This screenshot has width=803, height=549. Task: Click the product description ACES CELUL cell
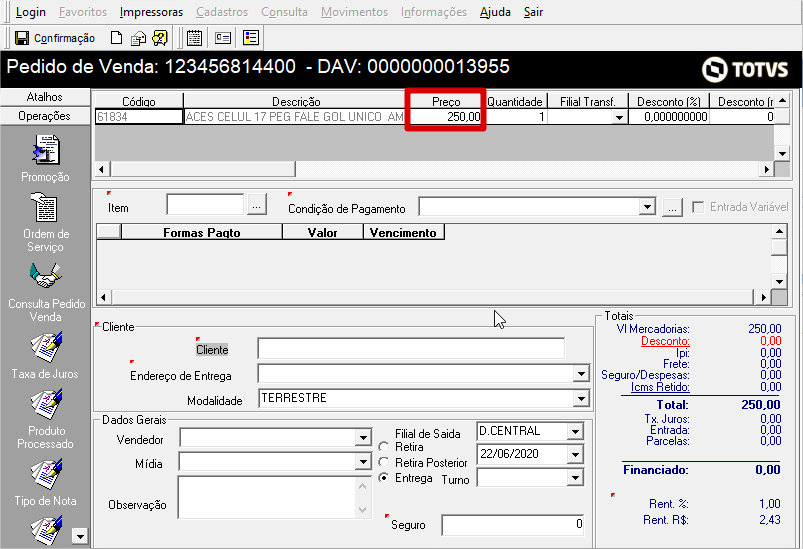pyautogui.click(x=294, y=117)
